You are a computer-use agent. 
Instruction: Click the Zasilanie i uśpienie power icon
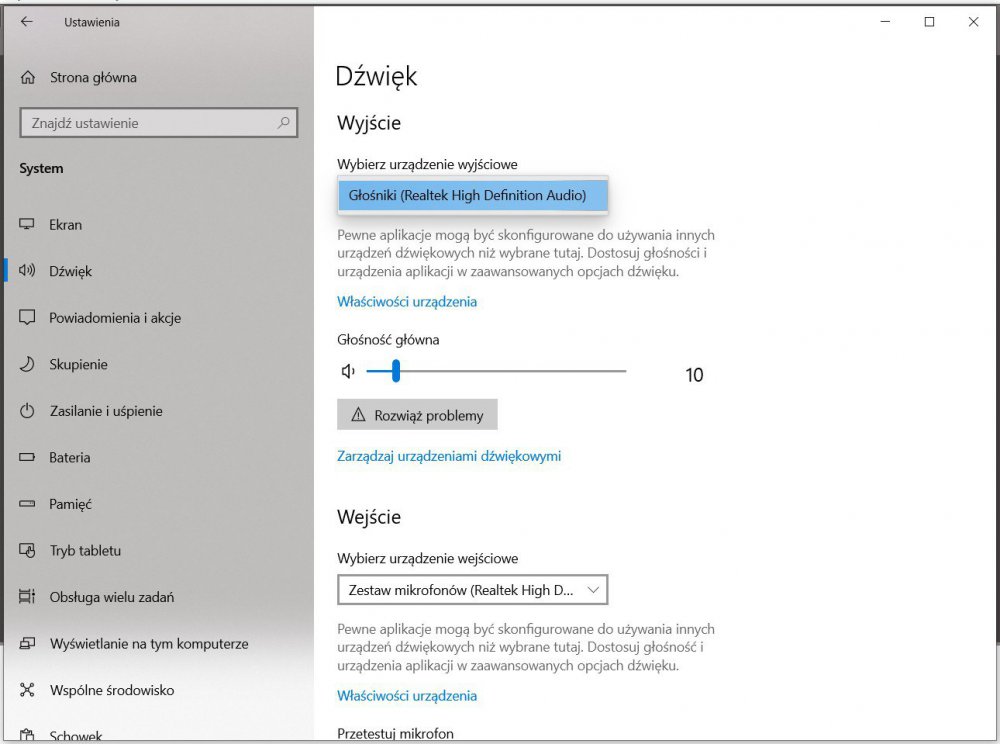[28, 411]
